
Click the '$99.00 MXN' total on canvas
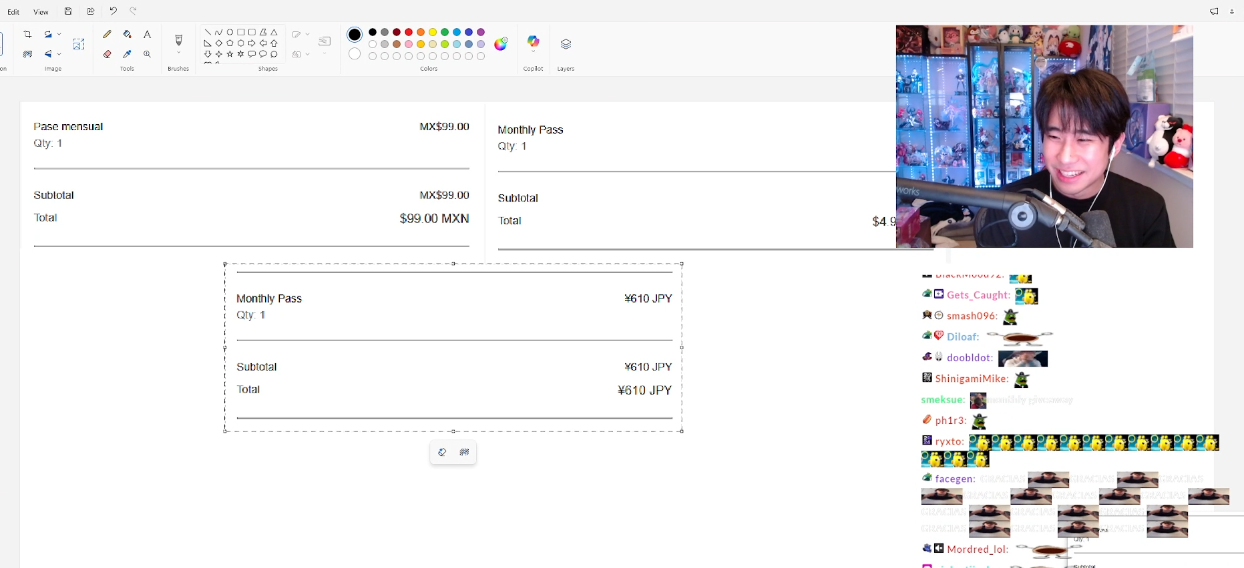pos(434,218)
